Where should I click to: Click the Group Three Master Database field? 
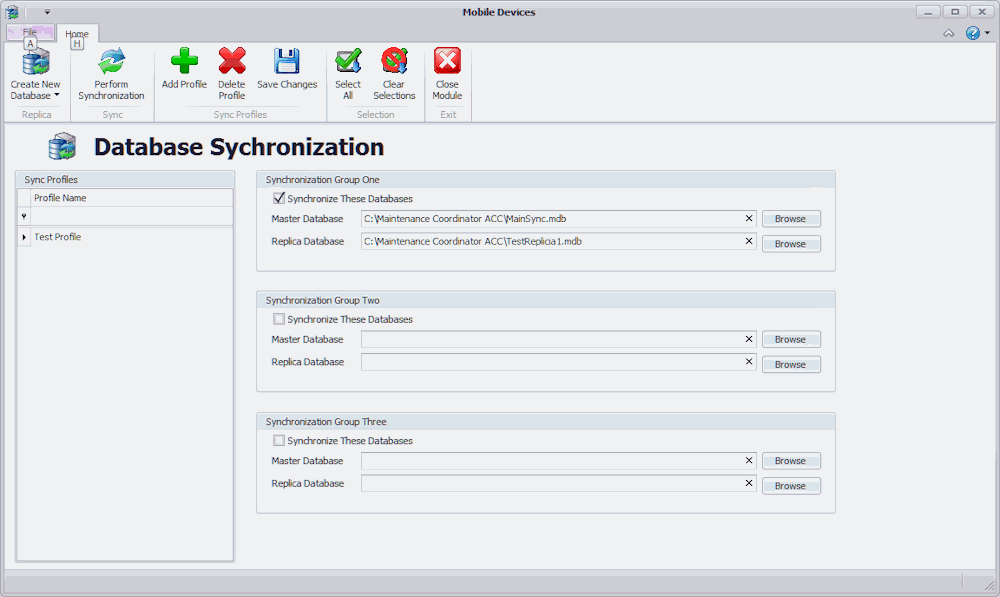coord(550,461)
